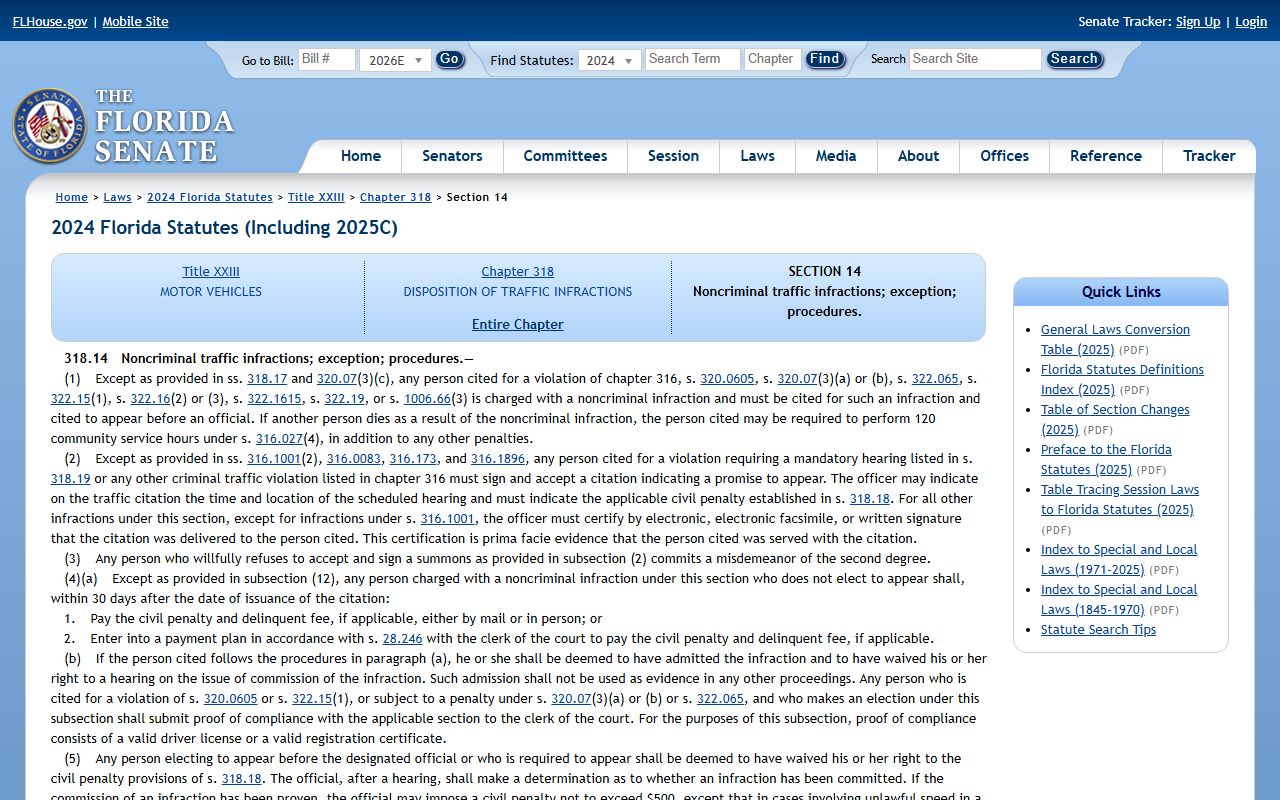The width and height of the screenshot is (1280, 800).
Task: Click the Search button for site search
Action: pyautogui.click(x=1074, y=59)
